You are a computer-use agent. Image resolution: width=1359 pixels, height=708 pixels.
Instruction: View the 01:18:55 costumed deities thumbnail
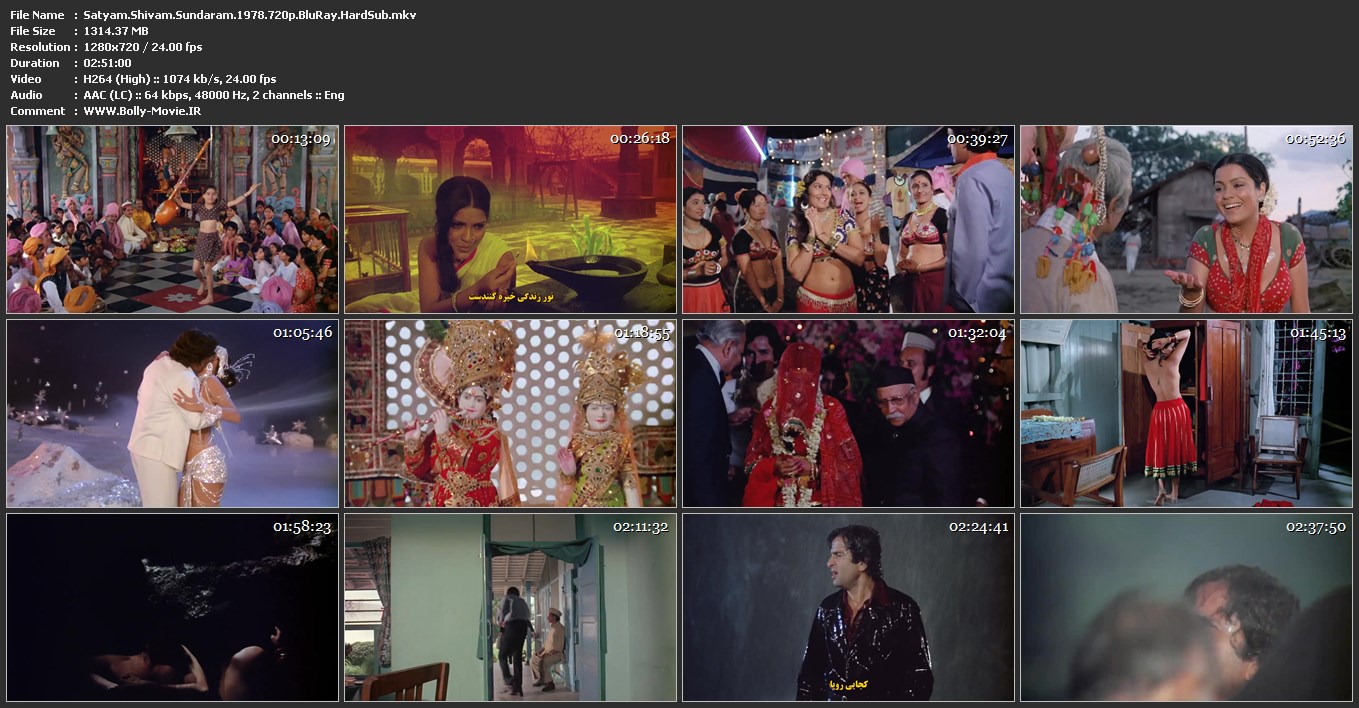pyautogui.click(x=510, y=413)
